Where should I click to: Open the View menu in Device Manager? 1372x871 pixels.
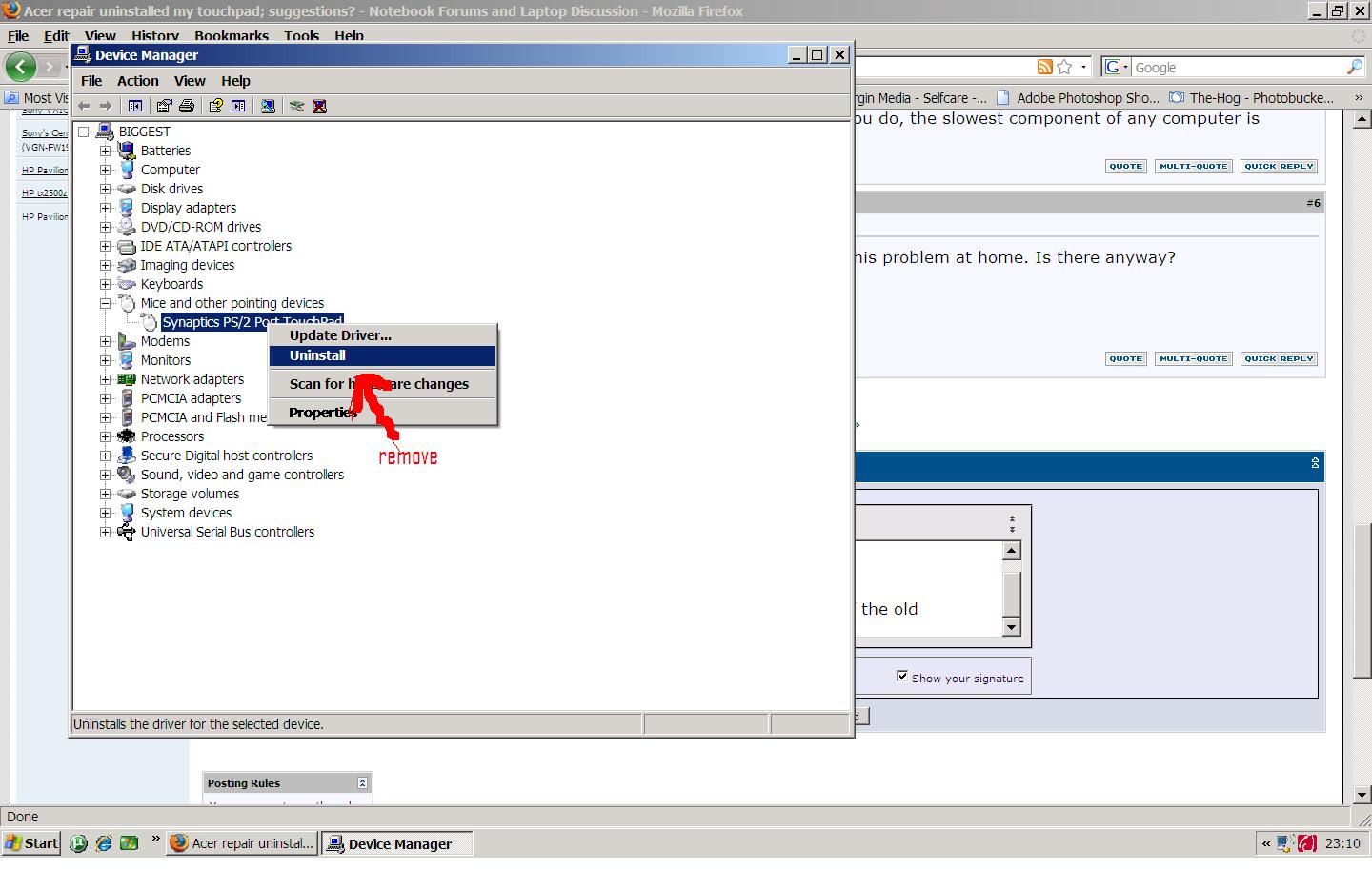pos(190,81)
